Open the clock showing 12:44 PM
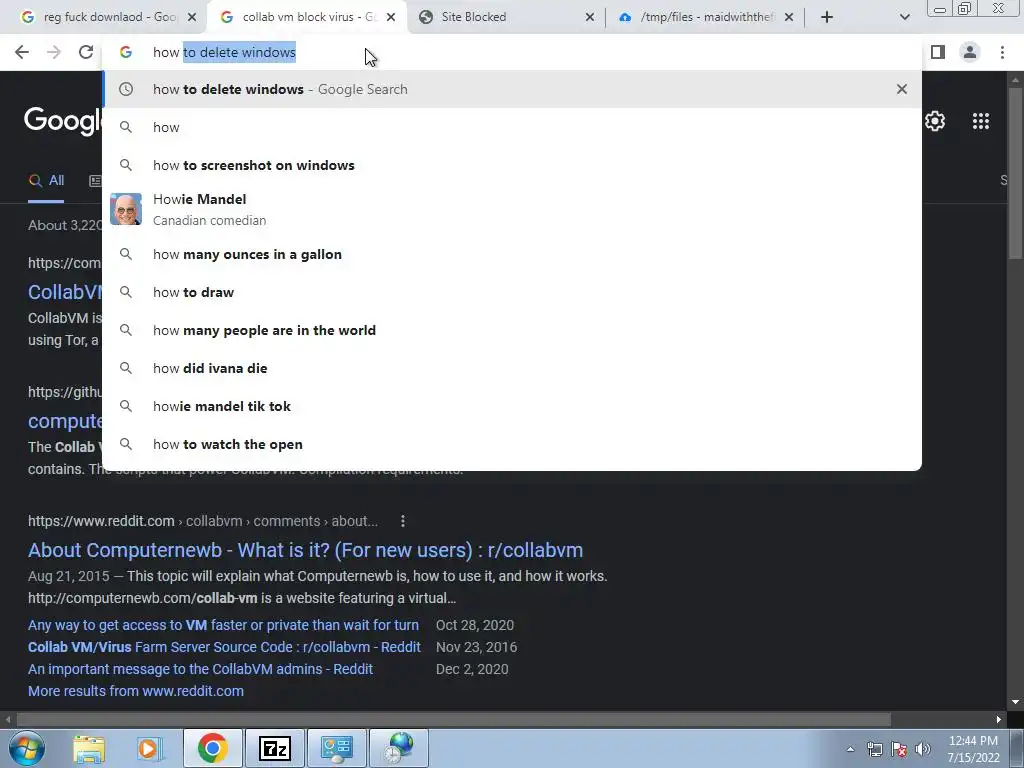This screenshot has width=1024, height=768. click(x=973, y=748)
